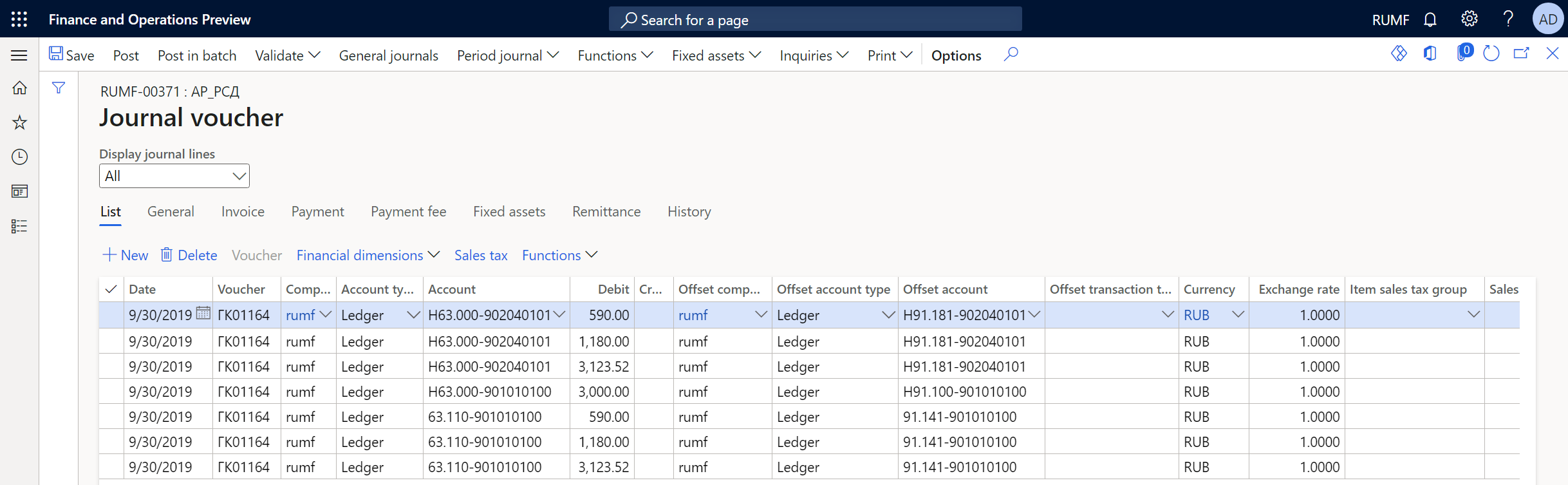
Task: Open the date picker calendar icon
Action: tap(203, 314)
